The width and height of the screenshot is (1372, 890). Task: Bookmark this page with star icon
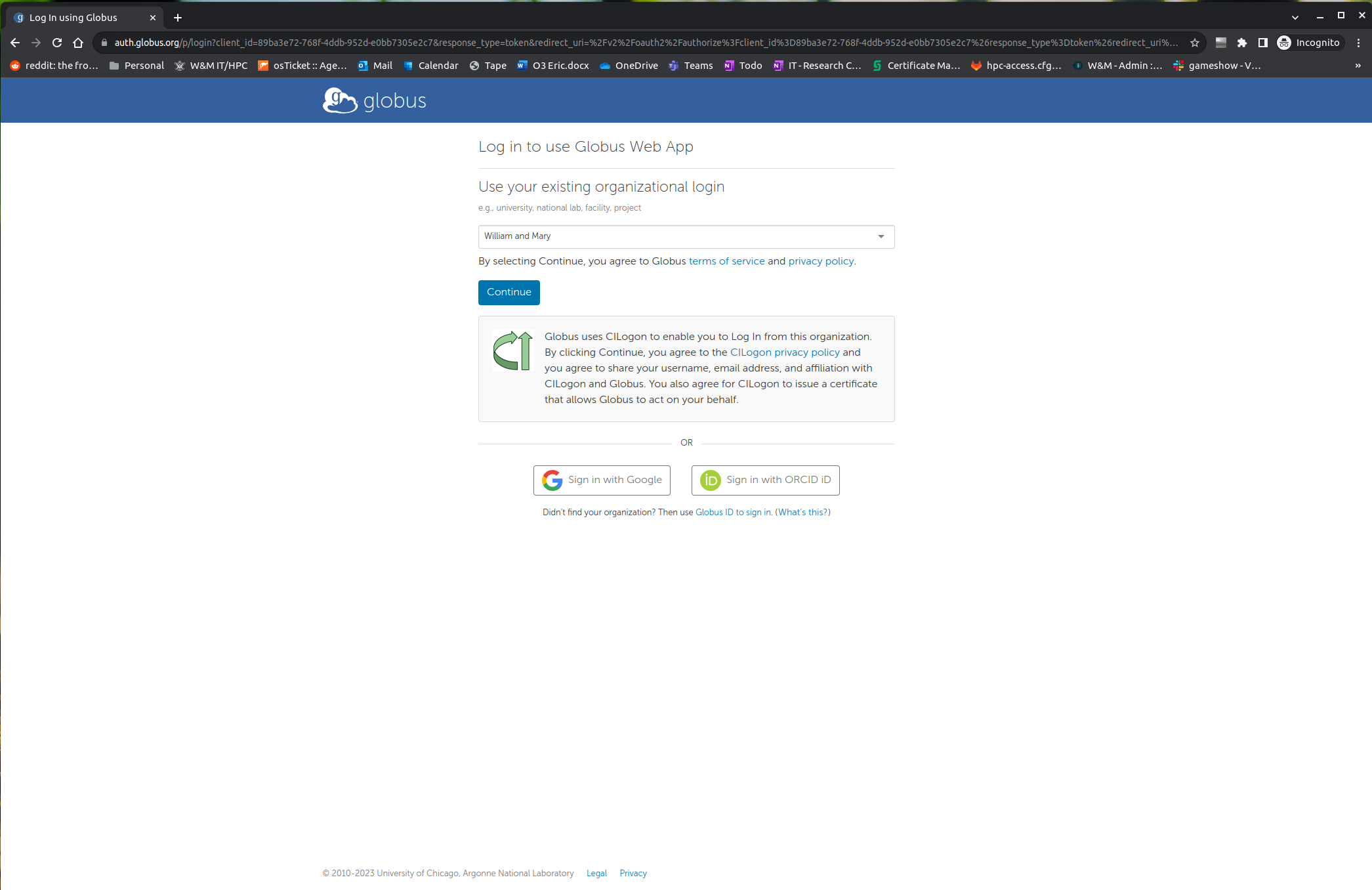(x=1195, y=43)
